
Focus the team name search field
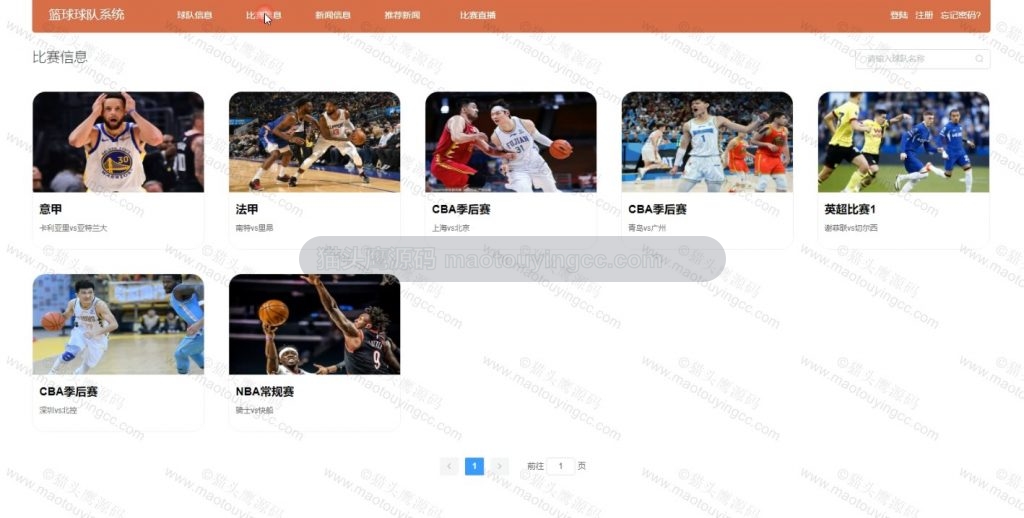coord(922,59)
